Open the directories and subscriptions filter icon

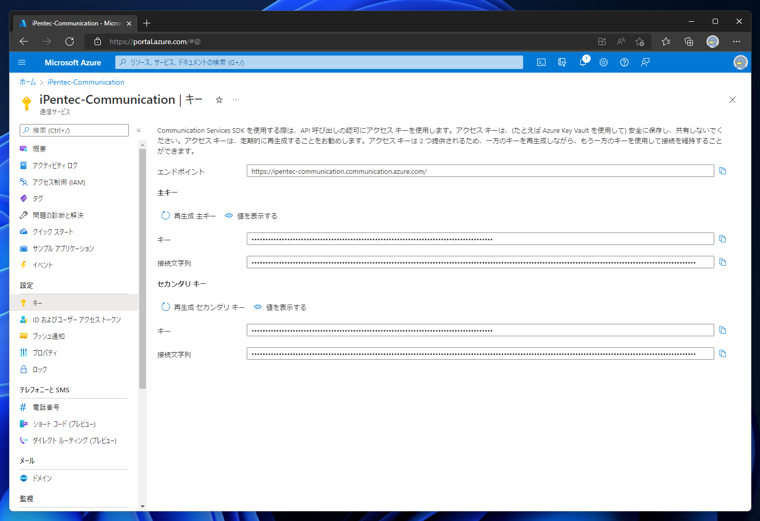coord(562,63)
